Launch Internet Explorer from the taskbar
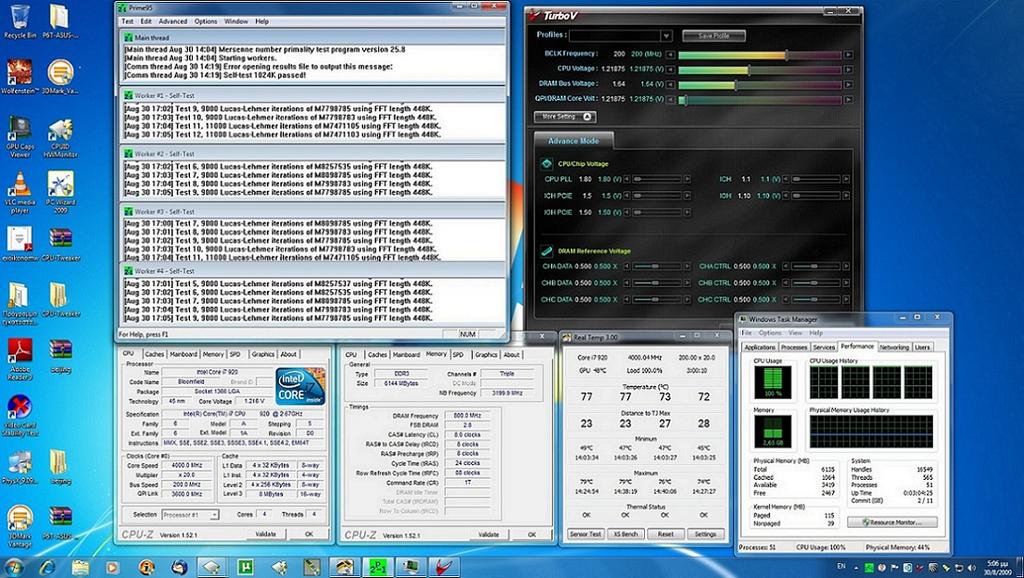 pyautogui.click(x=47, y=566)
